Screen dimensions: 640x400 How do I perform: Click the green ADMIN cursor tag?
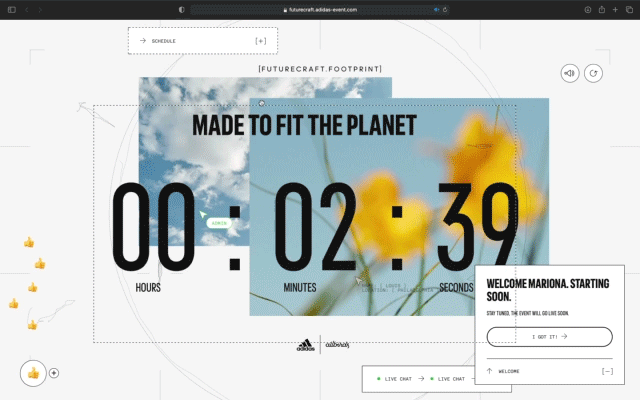coord(219,223)
